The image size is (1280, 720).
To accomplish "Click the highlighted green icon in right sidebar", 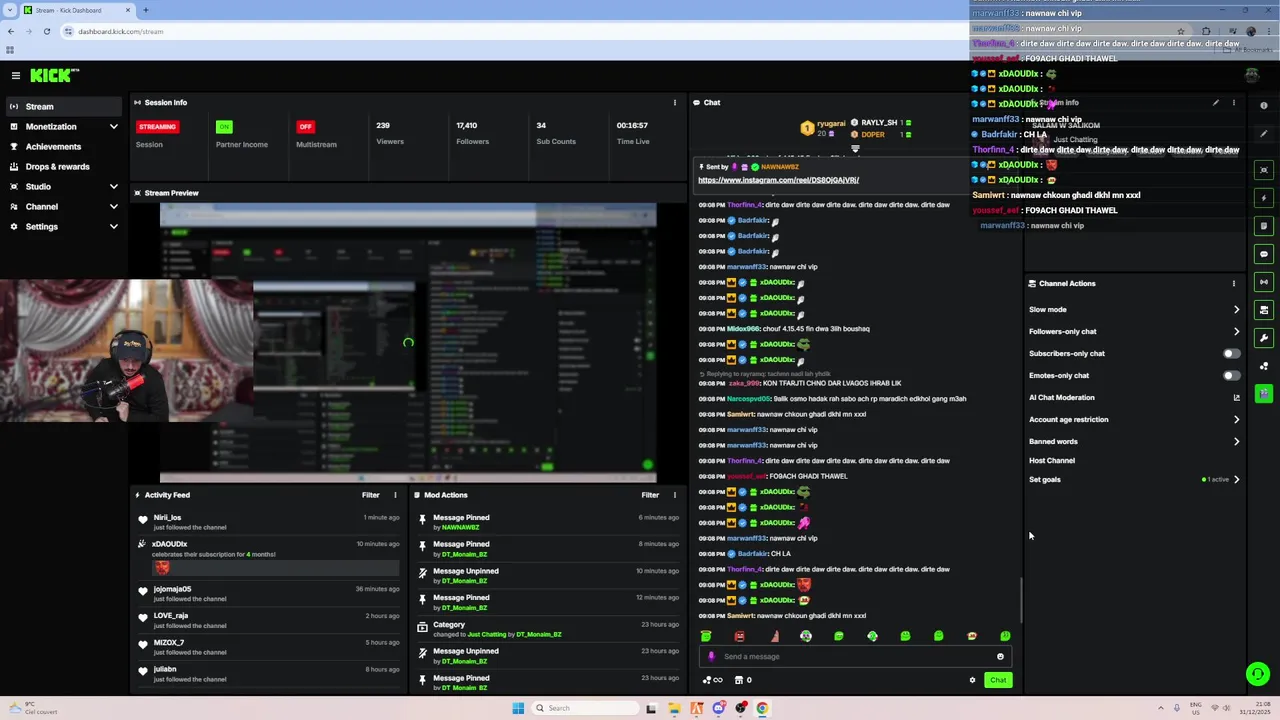I will [x=1264, y=394].
